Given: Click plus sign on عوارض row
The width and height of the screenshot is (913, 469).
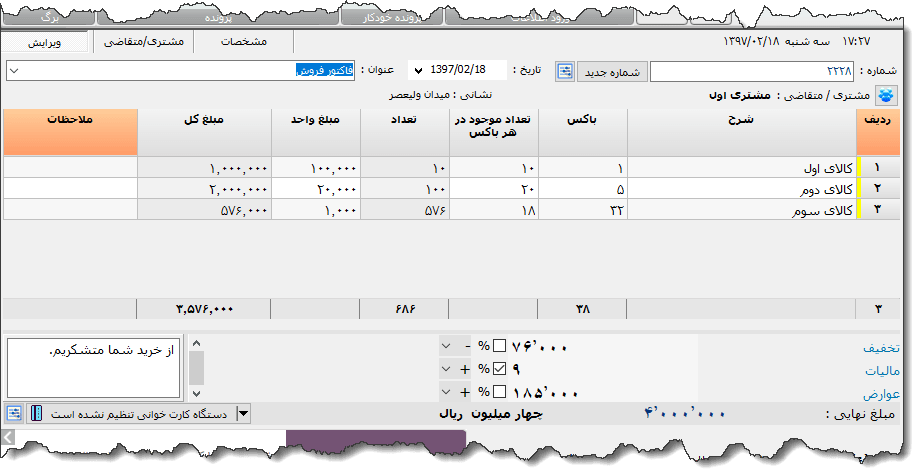Looking at the screenshot, I should [465, 393].
